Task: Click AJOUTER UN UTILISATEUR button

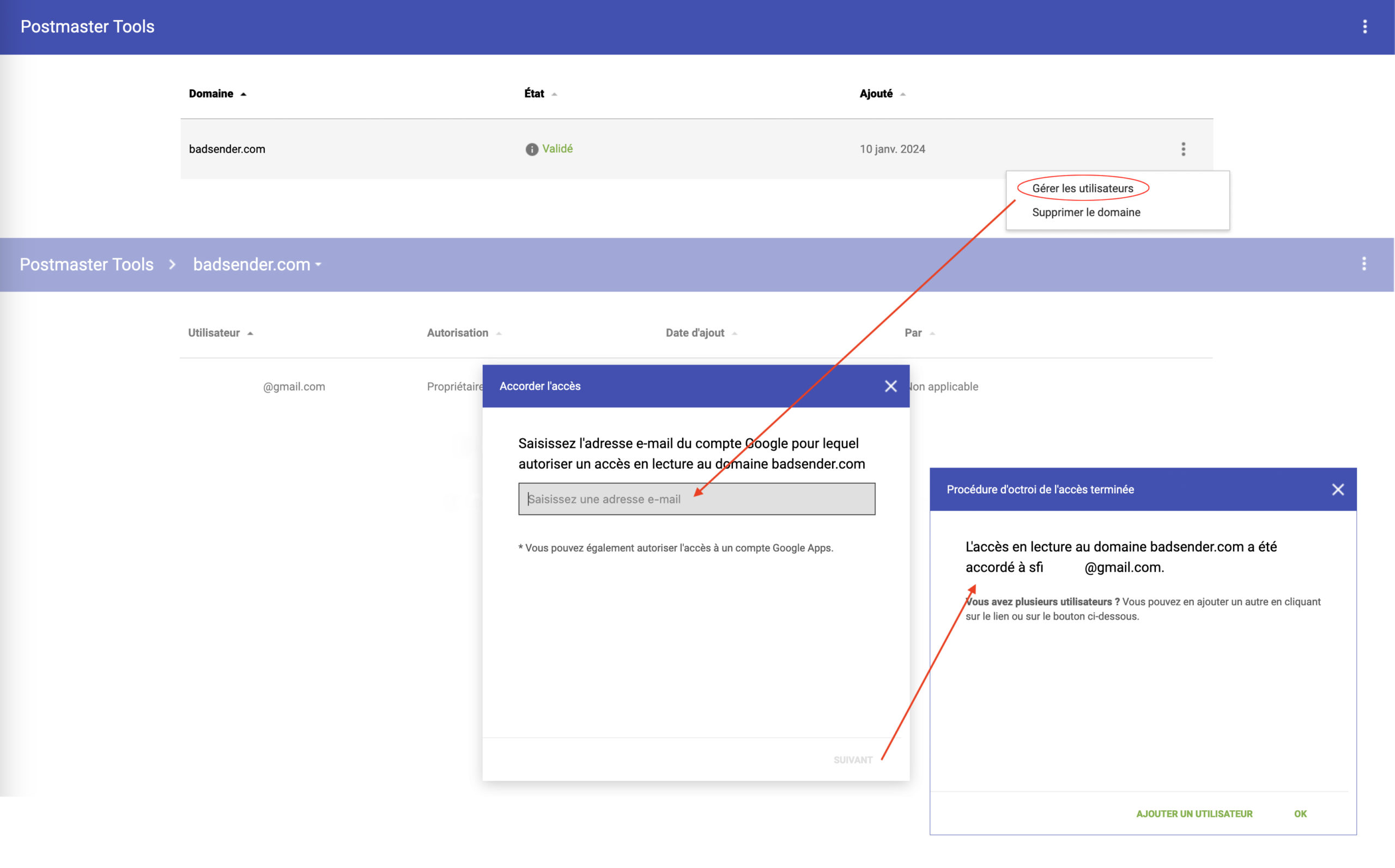Action: coord(1194,814)
